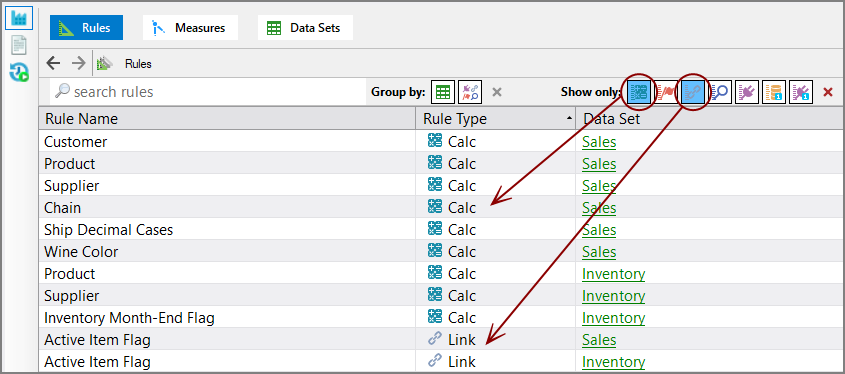Group rules by rule type icon
845x374 pixels.
point(470,92)
